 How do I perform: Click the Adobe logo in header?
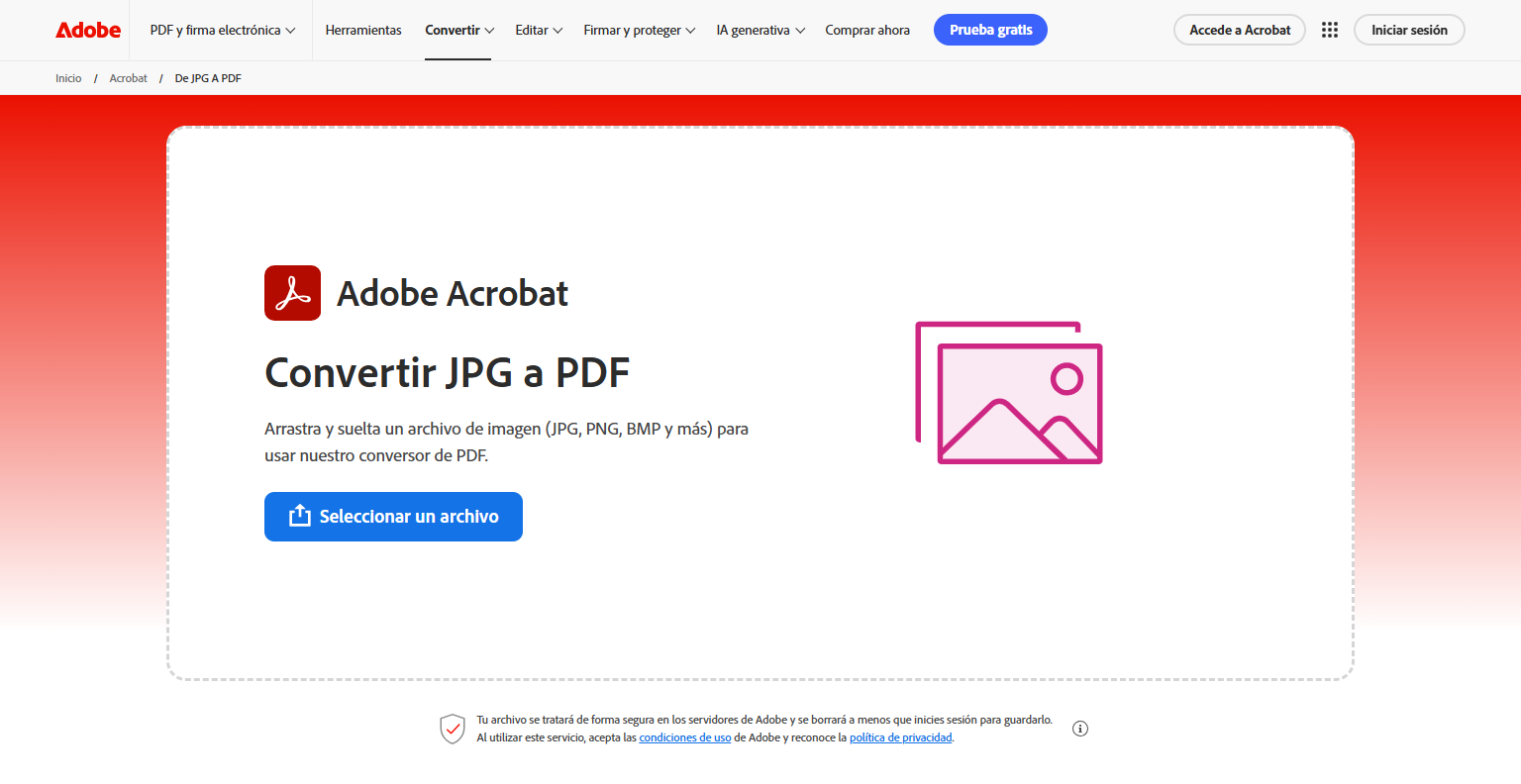click(88, 30)
